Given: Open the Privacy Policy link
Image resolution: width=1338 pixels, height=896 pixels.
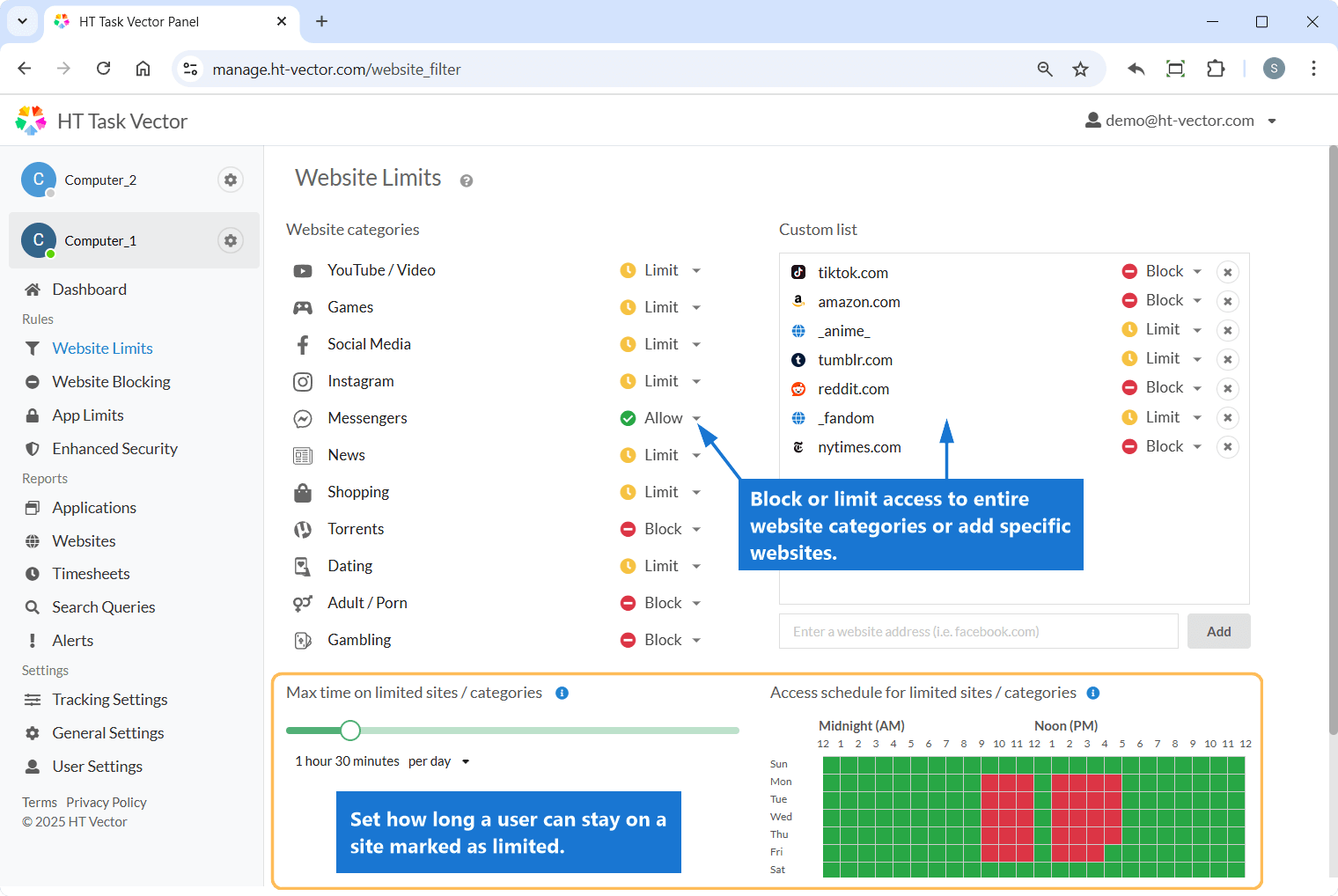Looking at the screenshot, I should pos(107,803).
